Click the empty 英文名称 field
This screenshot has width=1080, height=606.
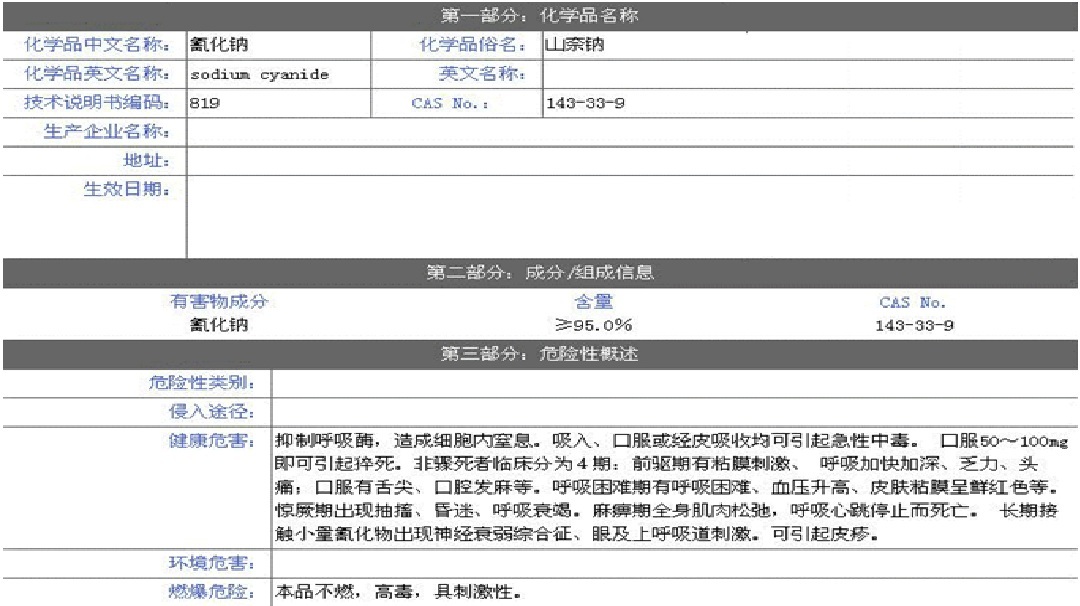(810, 74)
